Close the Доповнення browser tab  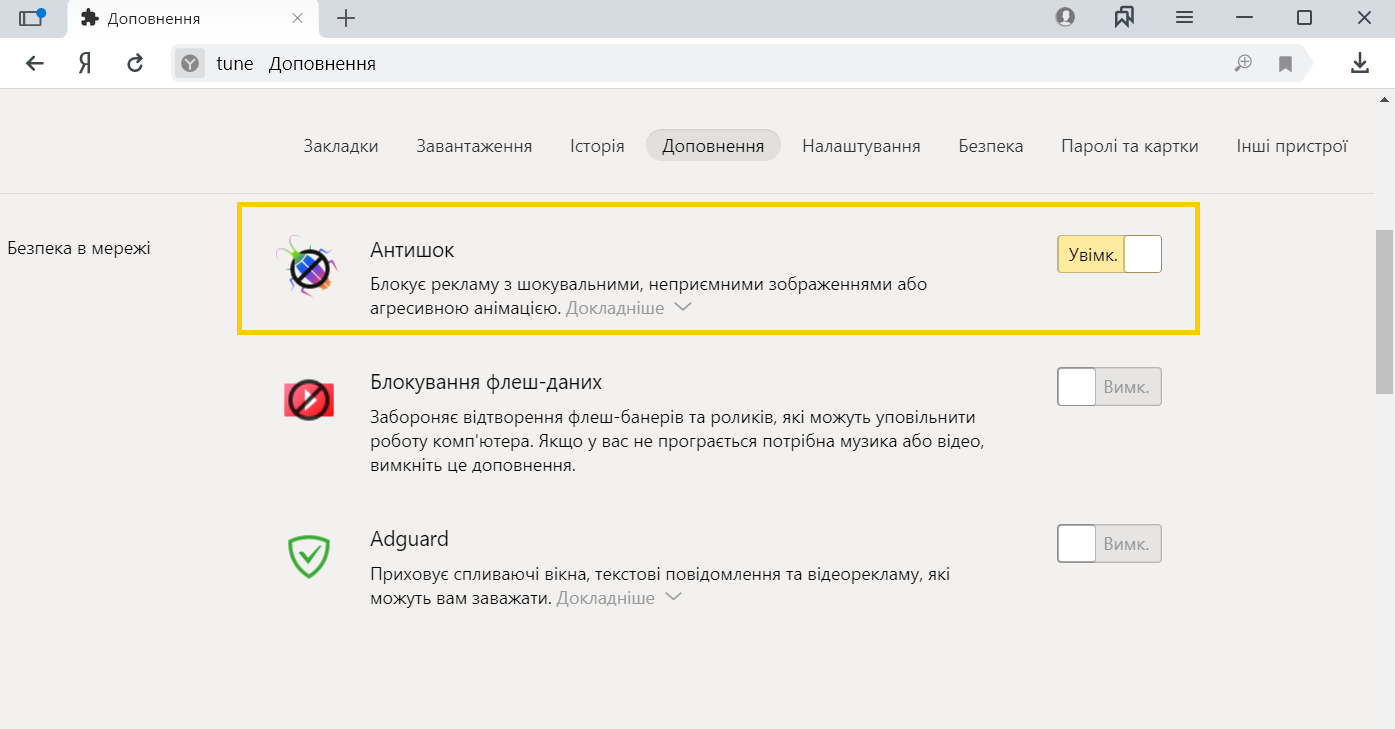297,18
